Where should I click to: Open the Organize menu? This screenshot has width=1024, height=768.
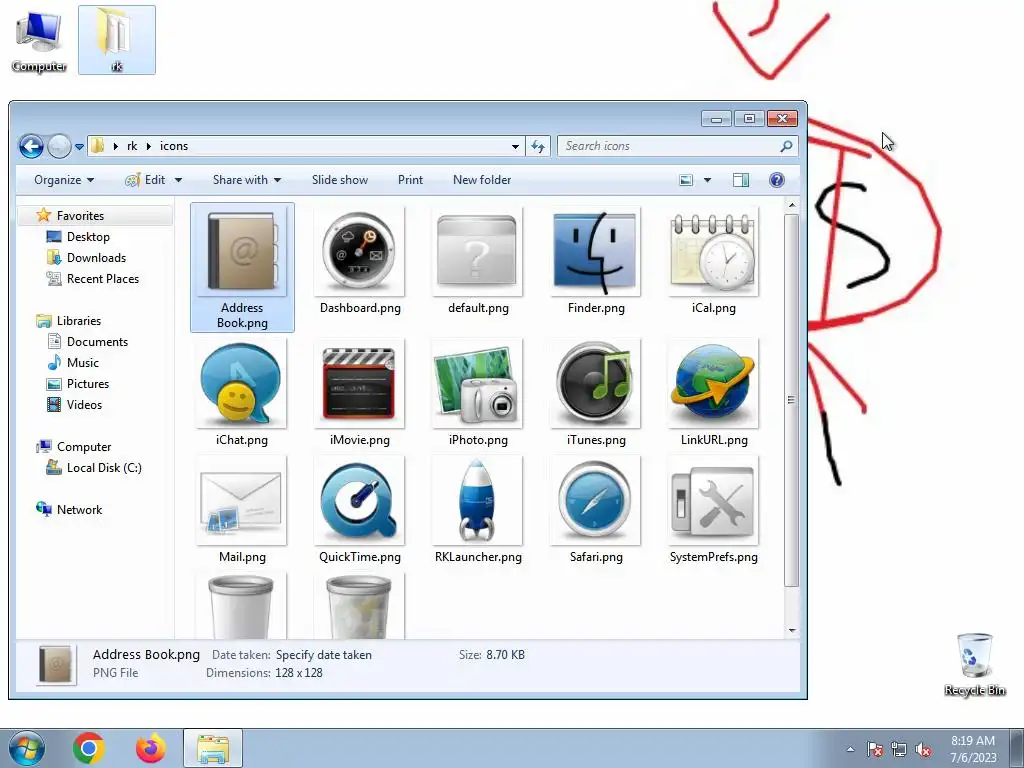point(64,180)
